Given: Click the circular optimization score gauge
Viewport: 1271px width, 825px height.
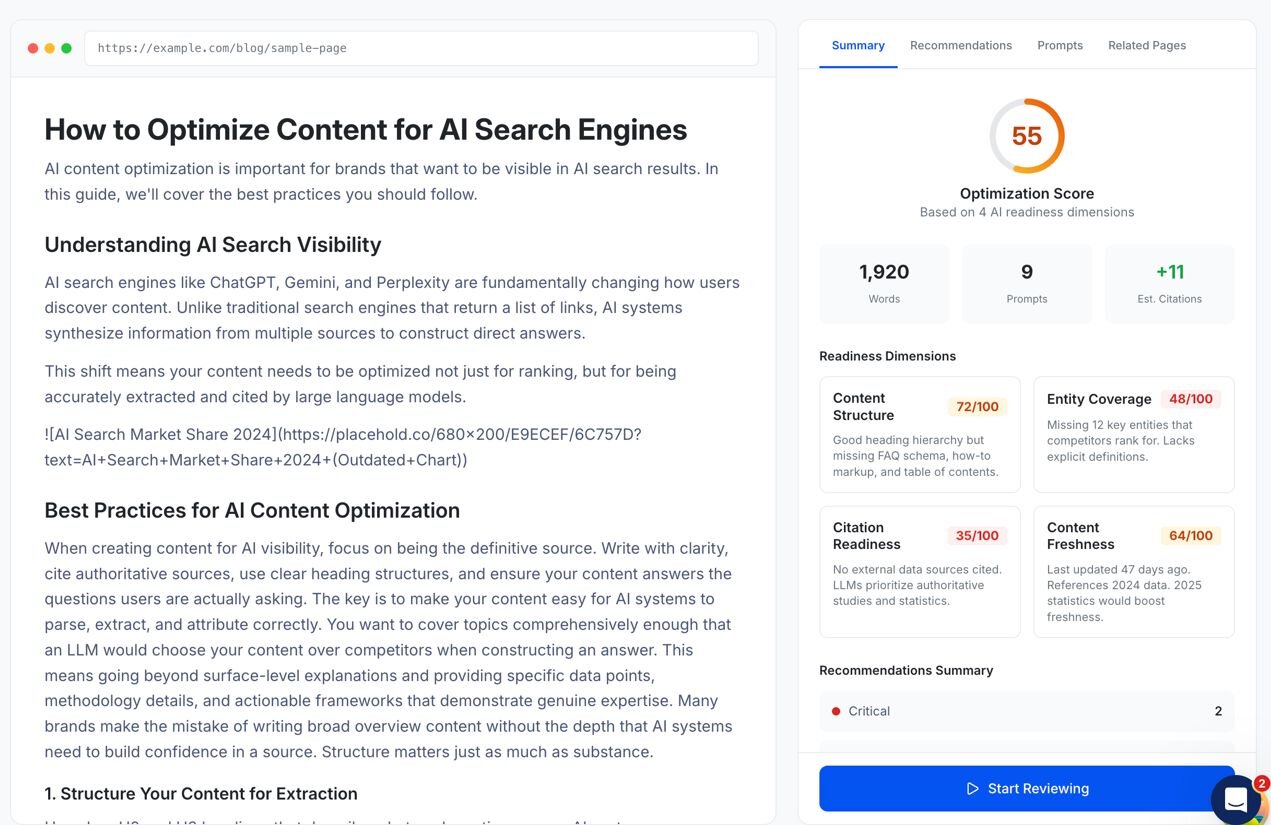Looking at the screenshot, I should (x=1027, y=136).
